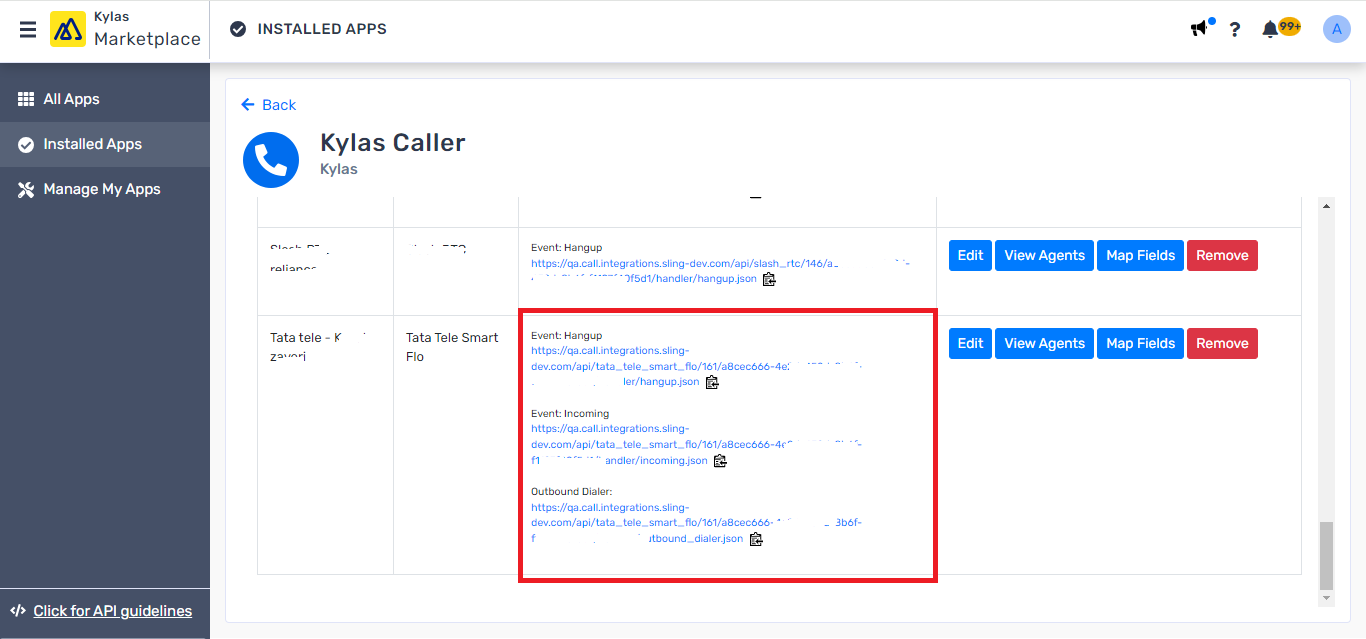Image resolution: width=1366 pixels, height=639 pixels.
Task: View Agents for Tata Tele Smart Flo
Action: pos(1044,343)
